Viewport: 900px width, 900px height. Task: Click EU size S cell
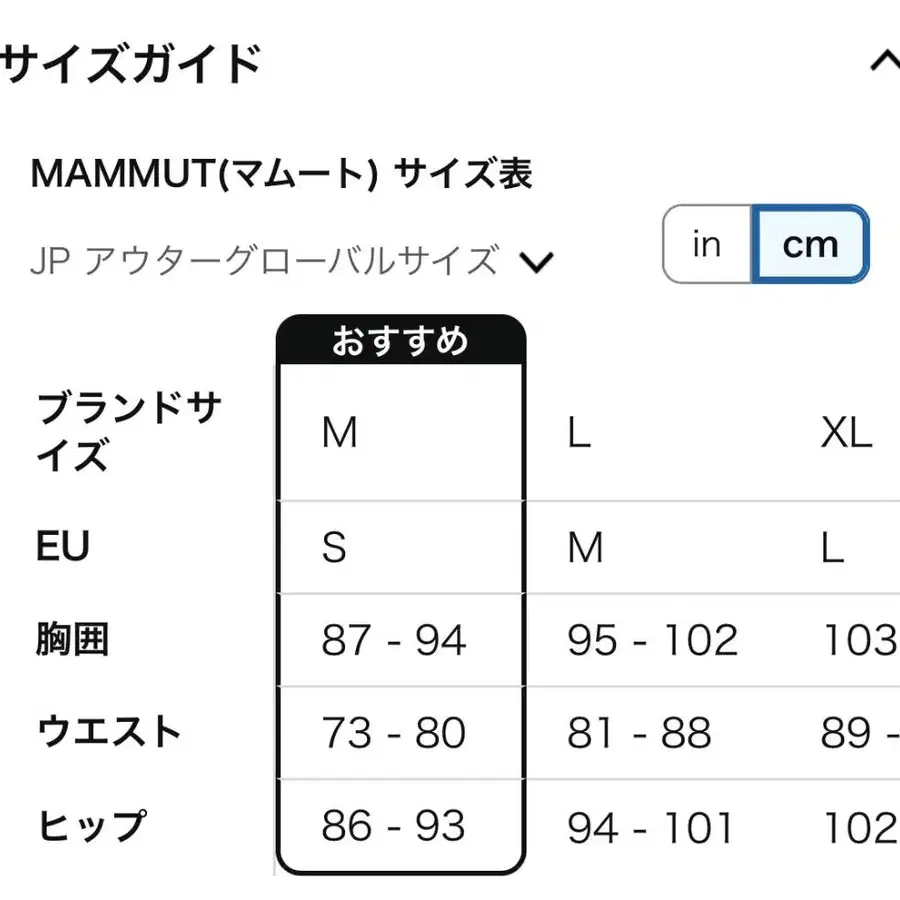[x=334, y=548]
